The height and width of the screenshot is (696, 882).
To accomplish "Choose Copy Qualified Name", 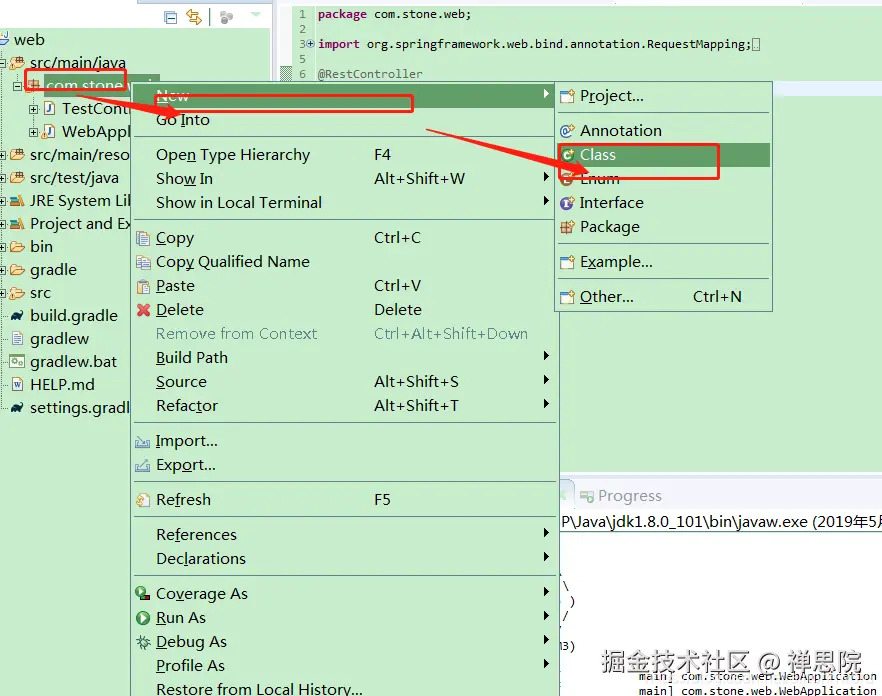I will click(344, 262).
